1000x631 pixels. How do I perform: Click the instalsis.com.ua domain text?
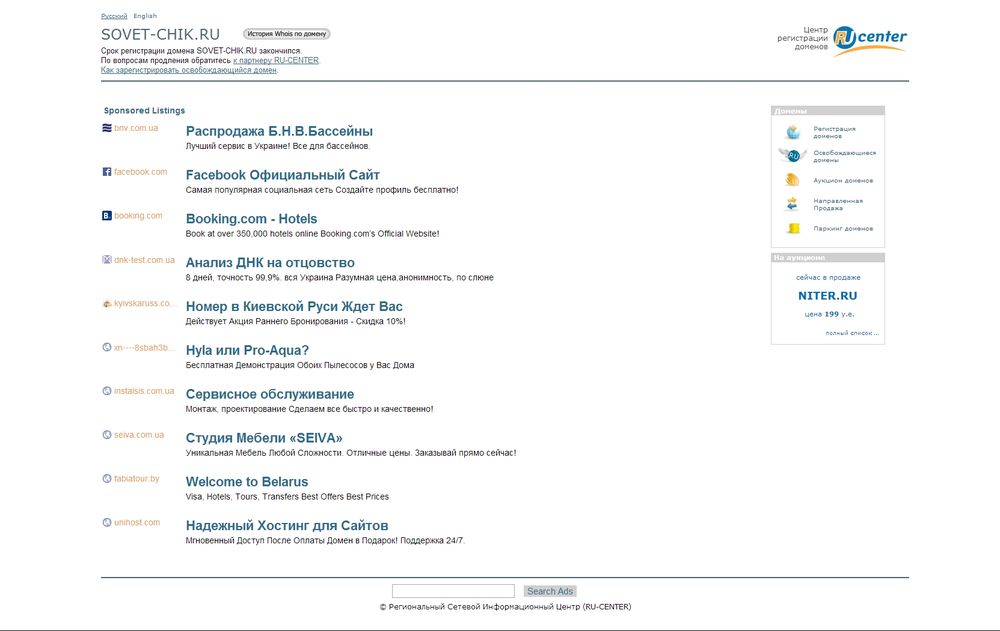point(144,390)
